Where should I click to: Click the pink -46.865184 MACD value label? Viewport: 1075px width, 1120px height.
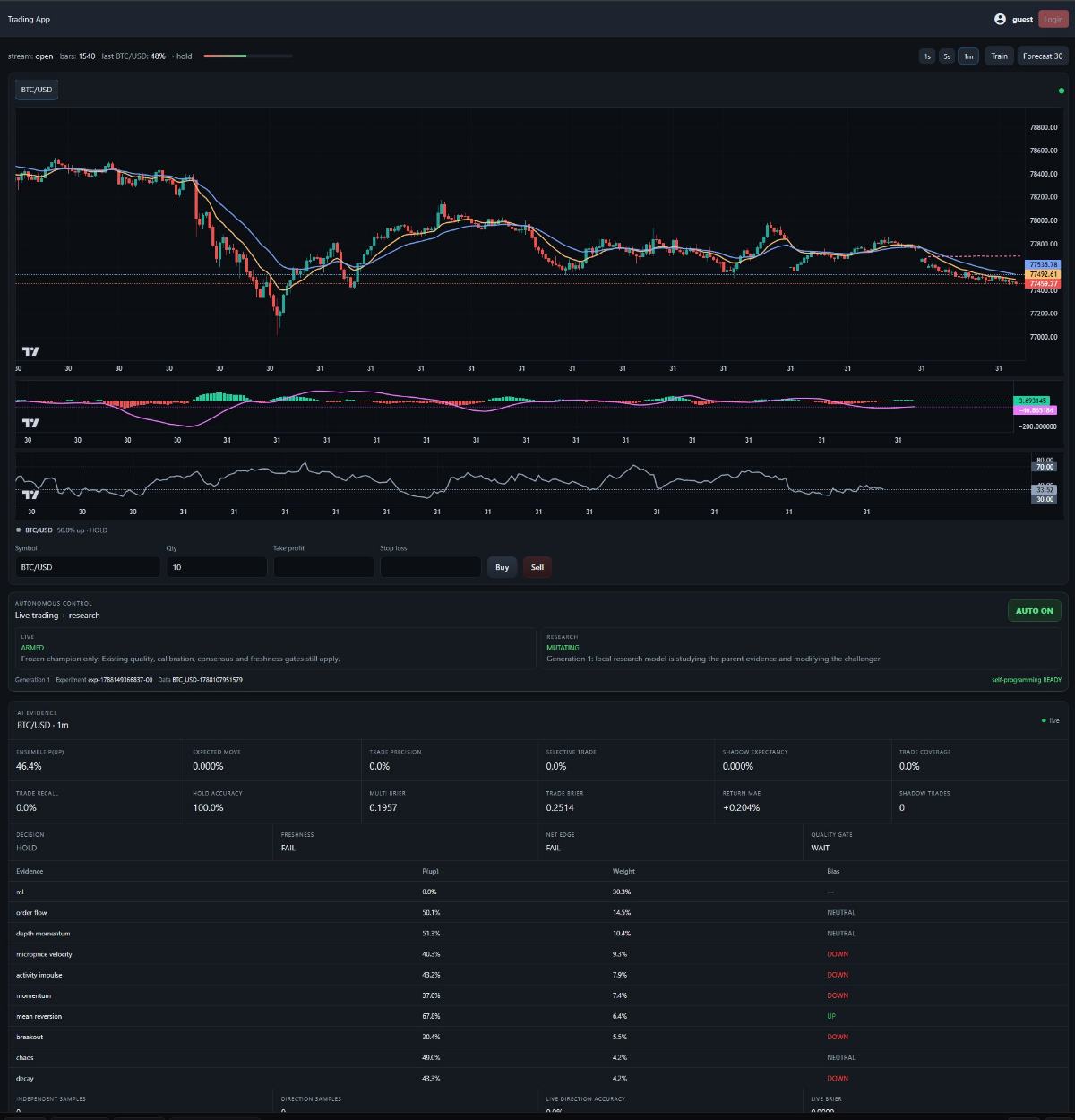(x=1035, y=409)
